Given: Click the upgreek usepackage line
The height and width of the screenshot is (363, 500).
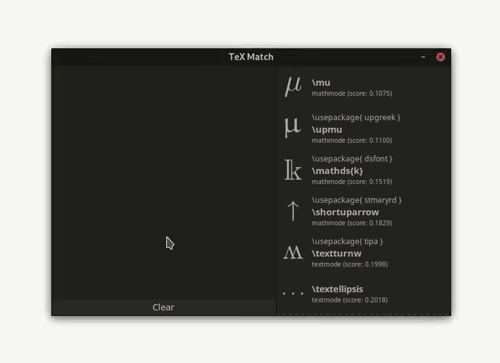Looking at the screenshot, I should click(356, 118).
